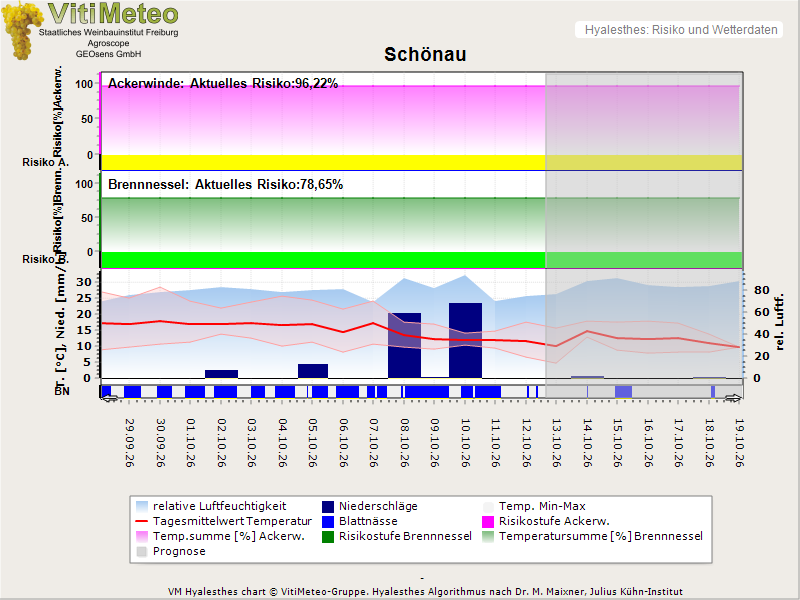The width and height of the screenshot is (800, 600).
Task: Click the precipitation bar for 02.10.26
Action: point(221,374)
